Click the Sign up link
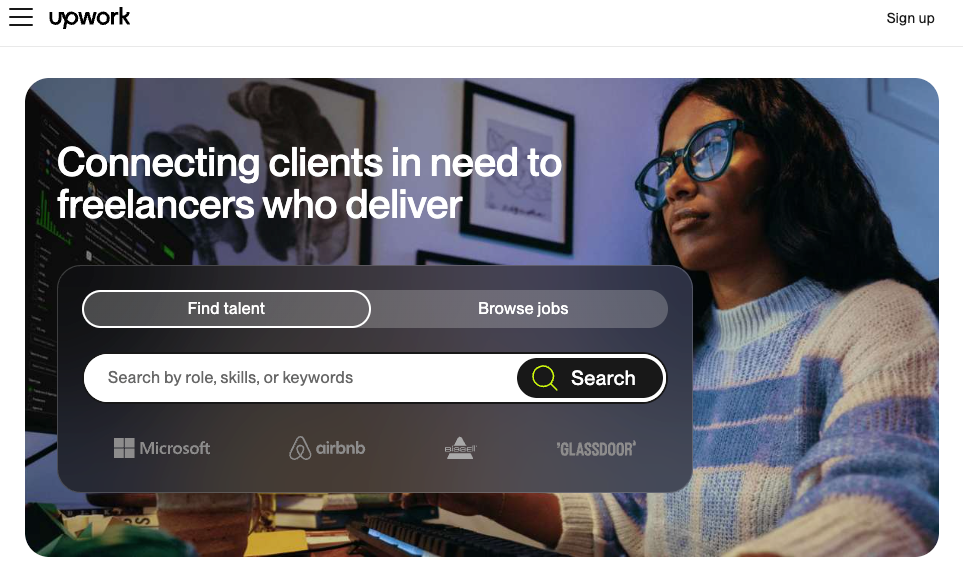 coord(910,18)
